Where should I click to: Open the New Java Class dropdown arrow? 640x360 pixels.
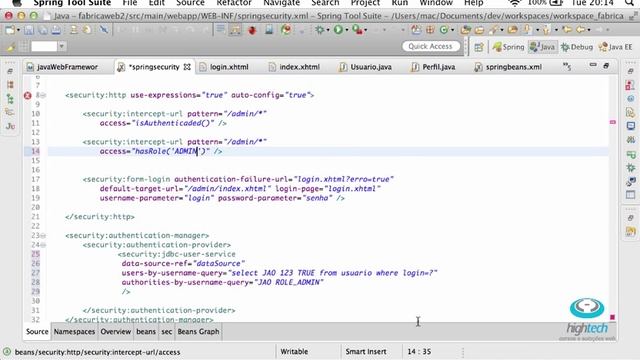click(x=452, y=30)
